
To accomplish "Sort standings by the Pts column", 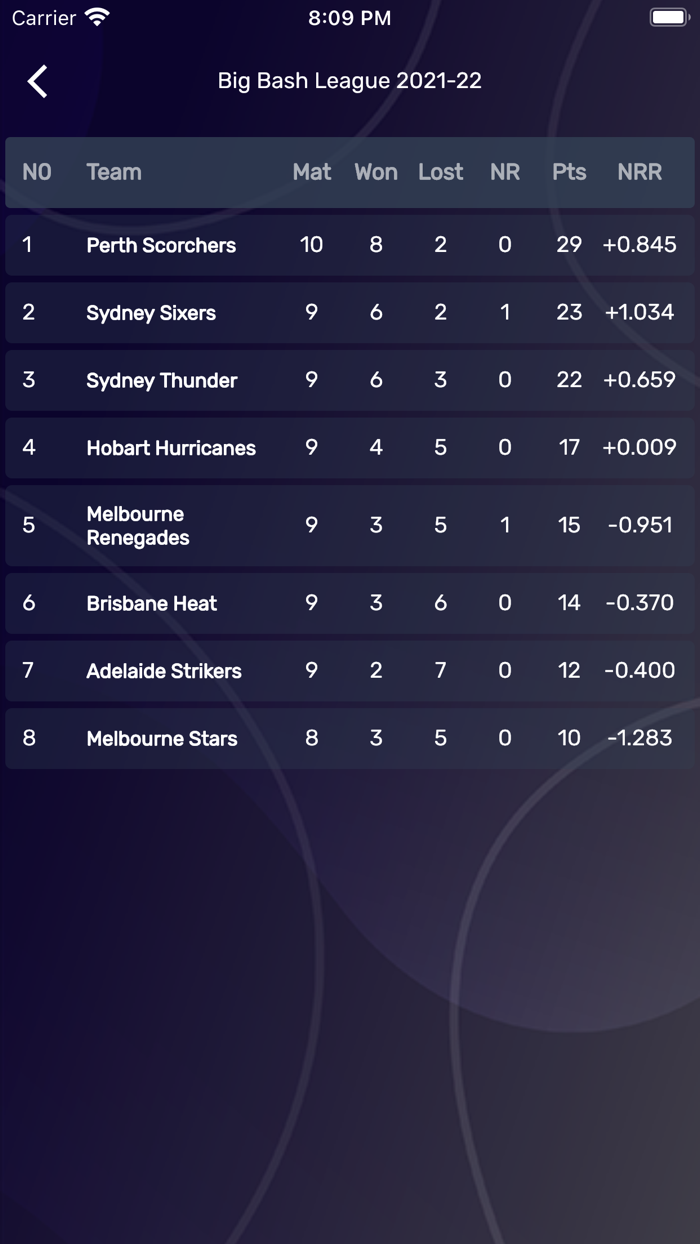I will [x=568, y=172].
